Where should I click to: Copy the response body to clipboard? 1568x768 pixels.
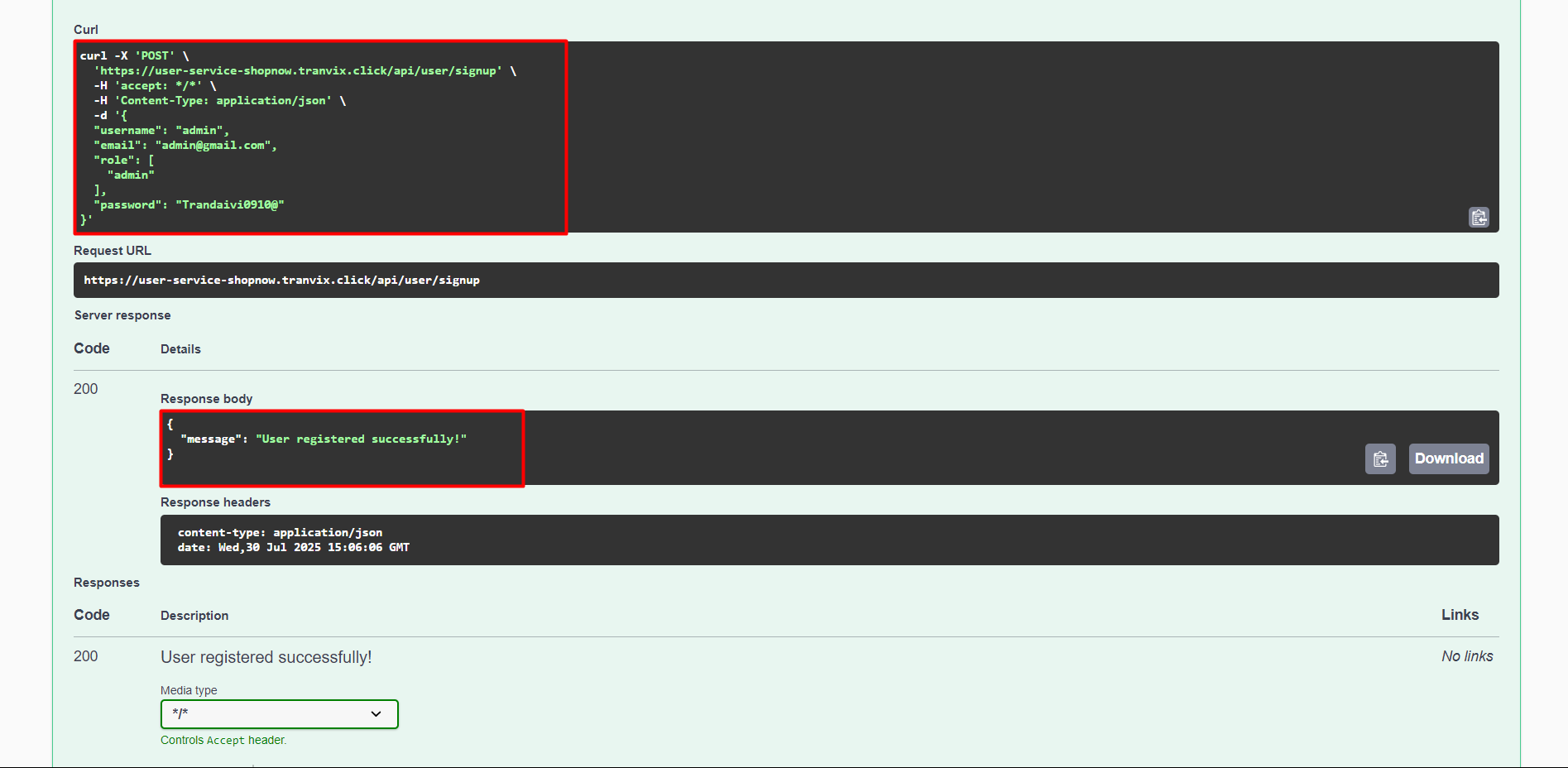coord(1380,459)
